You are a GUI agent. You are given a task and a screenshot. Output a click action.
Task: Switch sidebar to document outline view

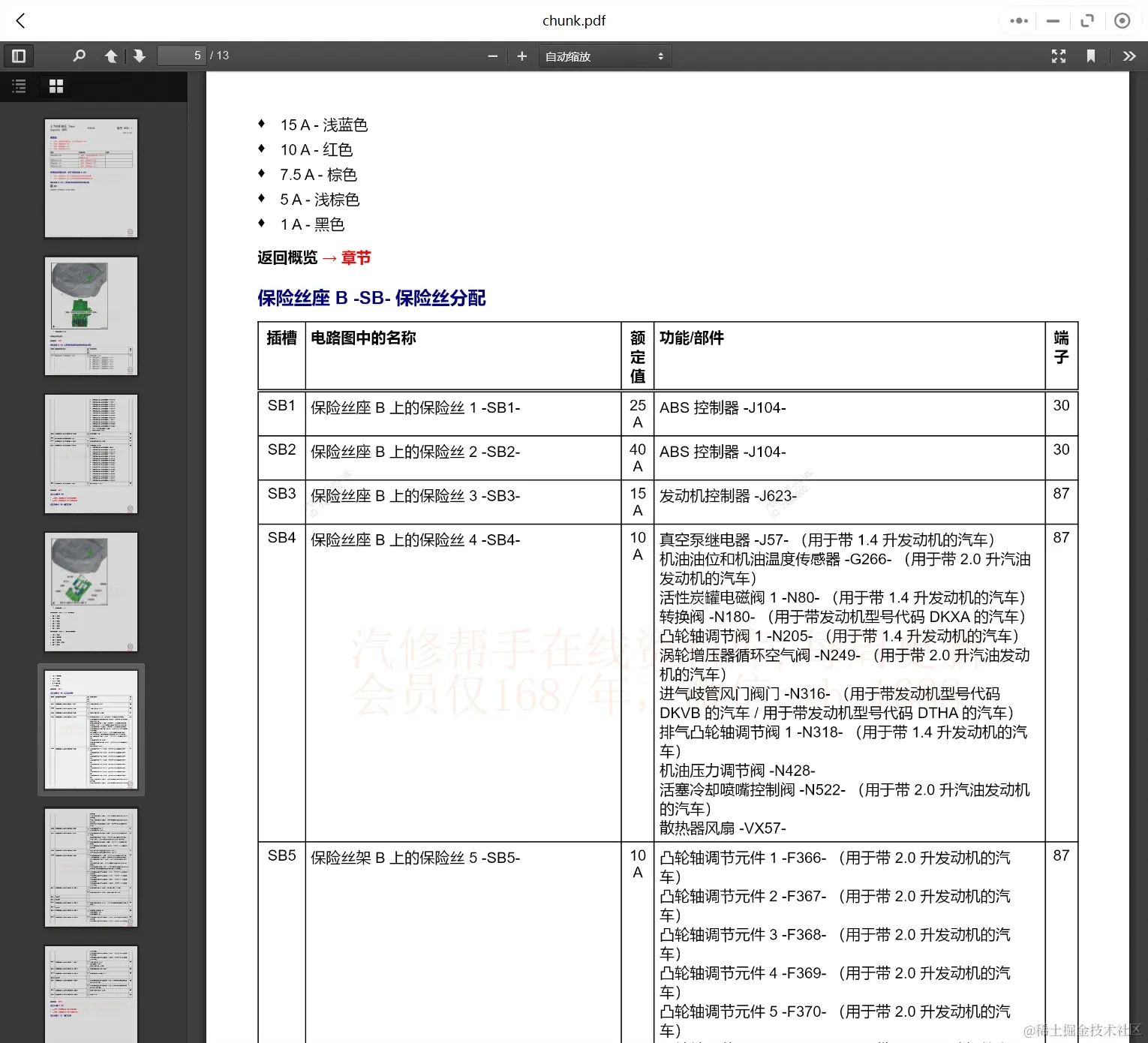coord(19,86)
